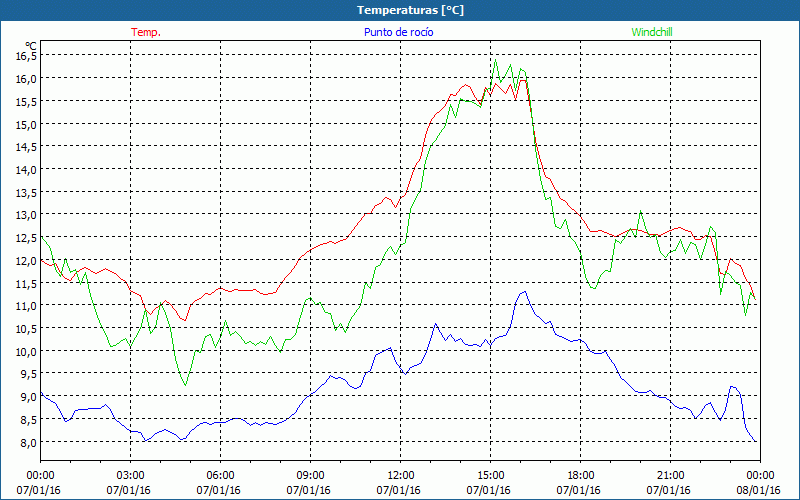
Task: Click the 18:00 time axis label
Action: click(x=581, y=476)
